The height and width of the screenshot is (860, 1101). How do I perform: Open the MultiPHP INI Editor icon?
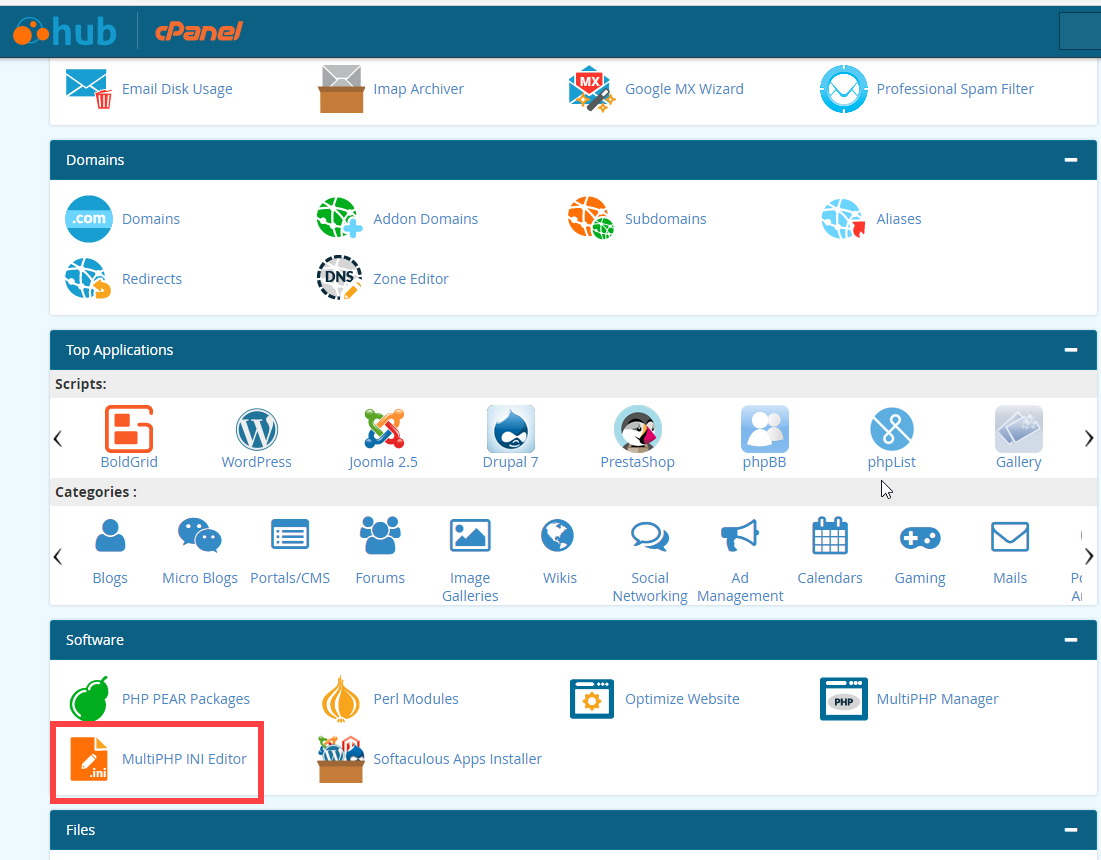(89, 759)
